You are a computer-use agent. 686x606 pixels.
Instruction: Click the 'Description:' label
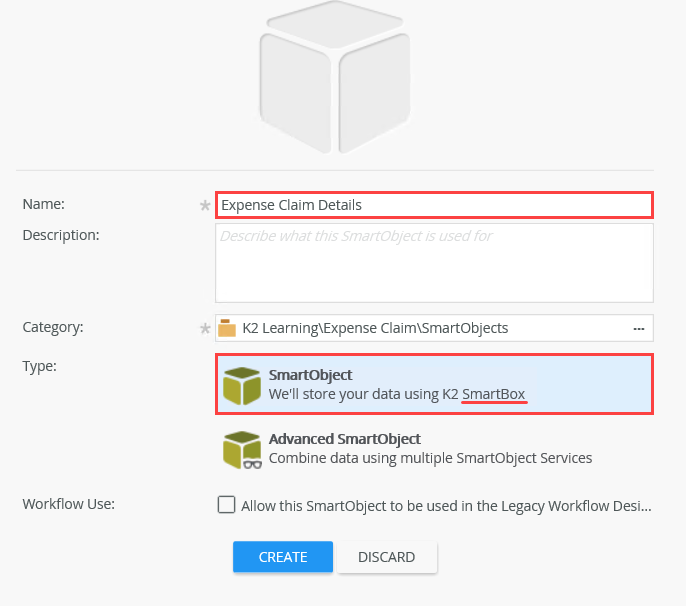pyautogui.click(x=61, y=235)
